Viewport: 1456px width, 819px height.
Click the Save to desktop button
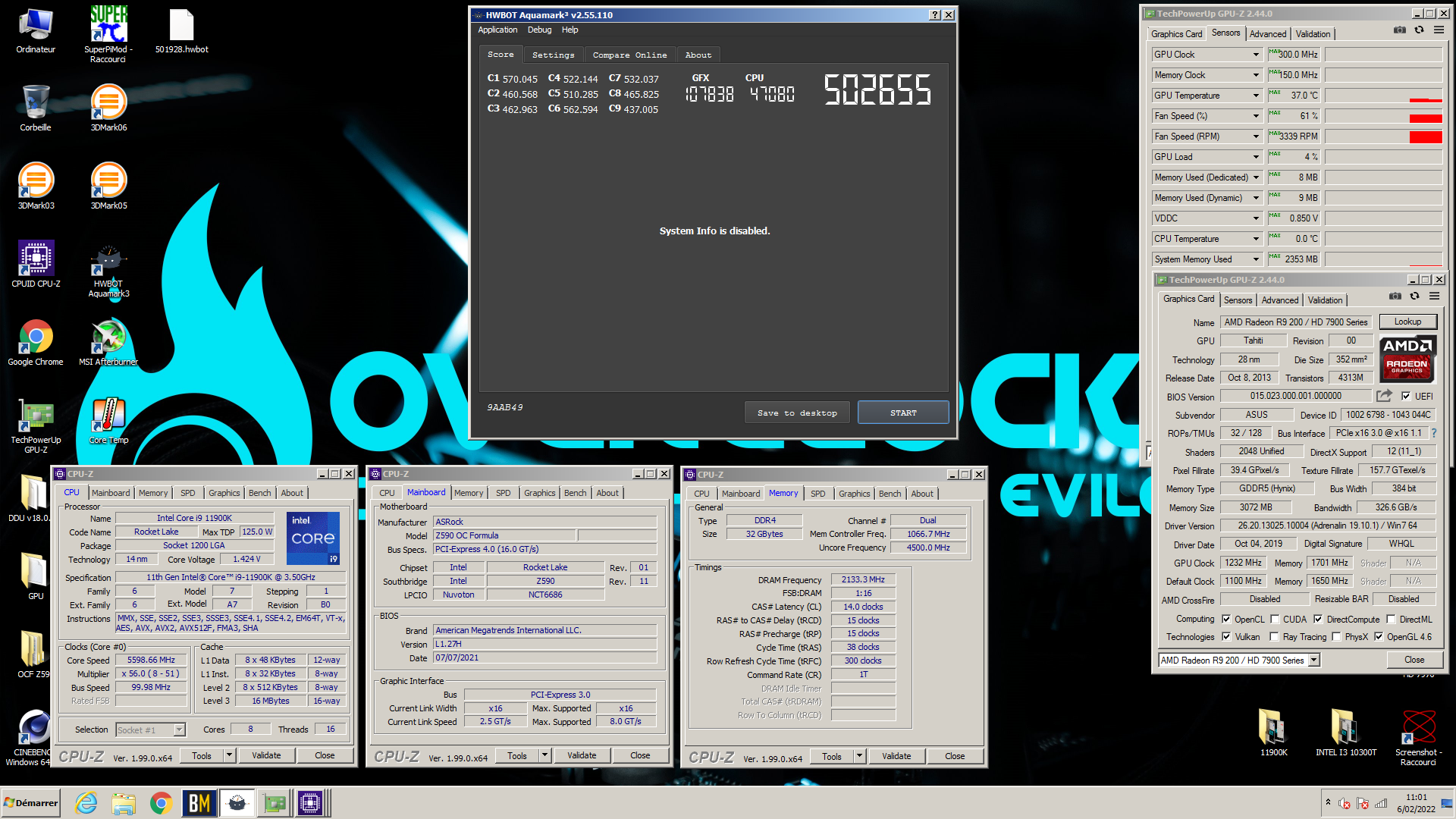797,413
